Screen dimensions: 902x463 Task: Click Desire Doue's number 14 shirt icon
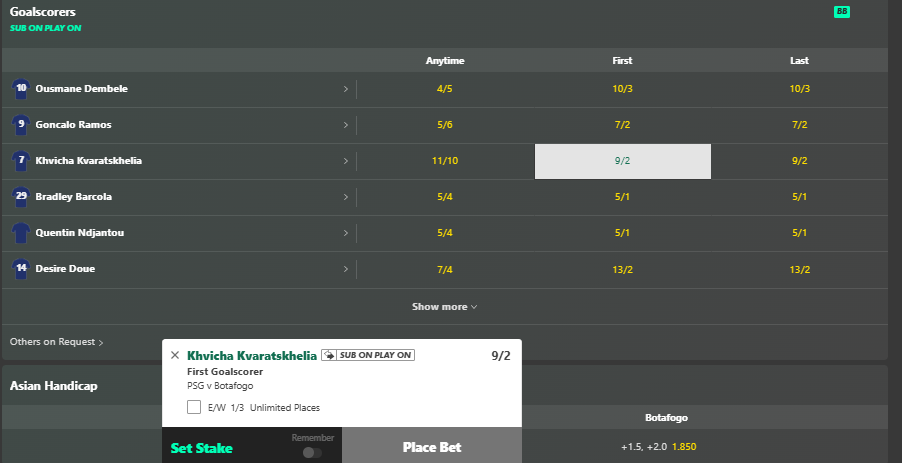tap(21, 269)
